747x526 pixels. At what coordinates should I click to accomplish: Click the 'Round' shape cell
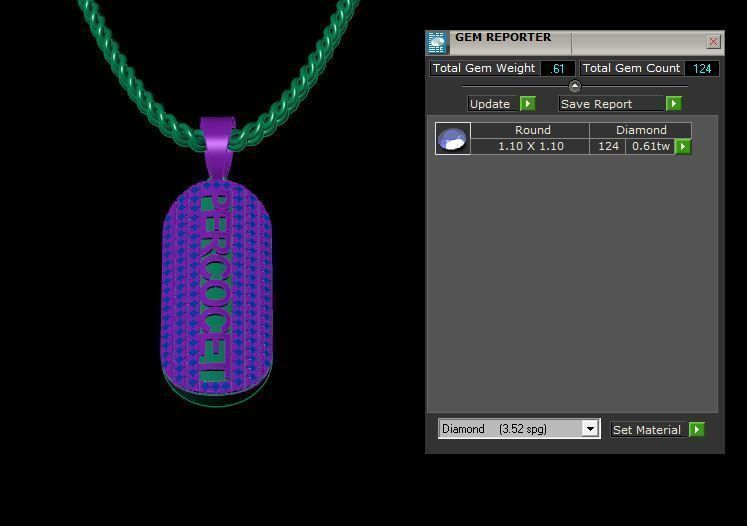530,130
